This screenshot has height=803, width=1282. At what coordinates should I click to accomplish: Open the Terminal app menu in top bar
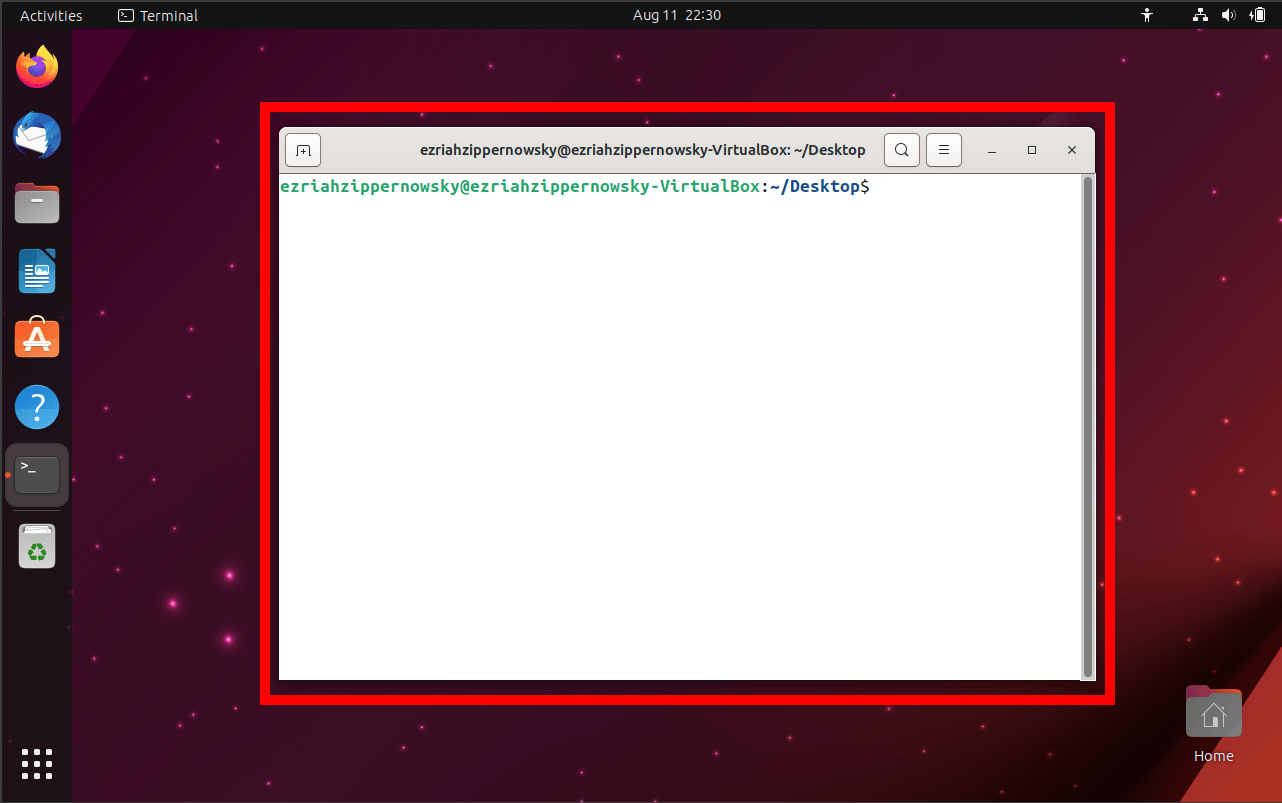(x=157, y=15)
